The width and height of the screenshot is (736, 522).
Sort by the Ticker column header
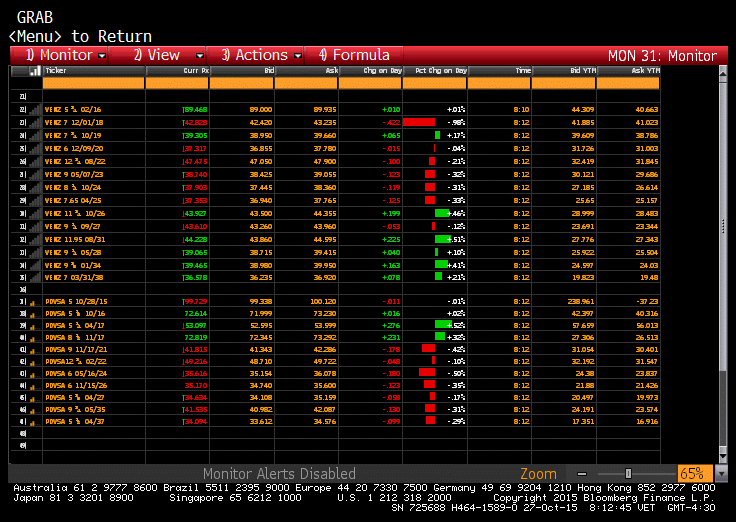(x=94, y=71)
